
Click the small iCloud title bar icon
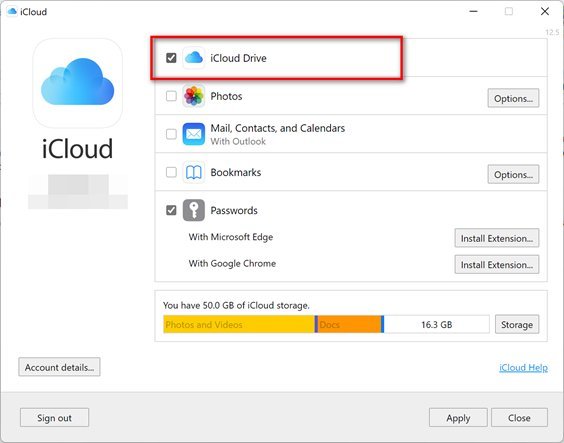point(12,12)
